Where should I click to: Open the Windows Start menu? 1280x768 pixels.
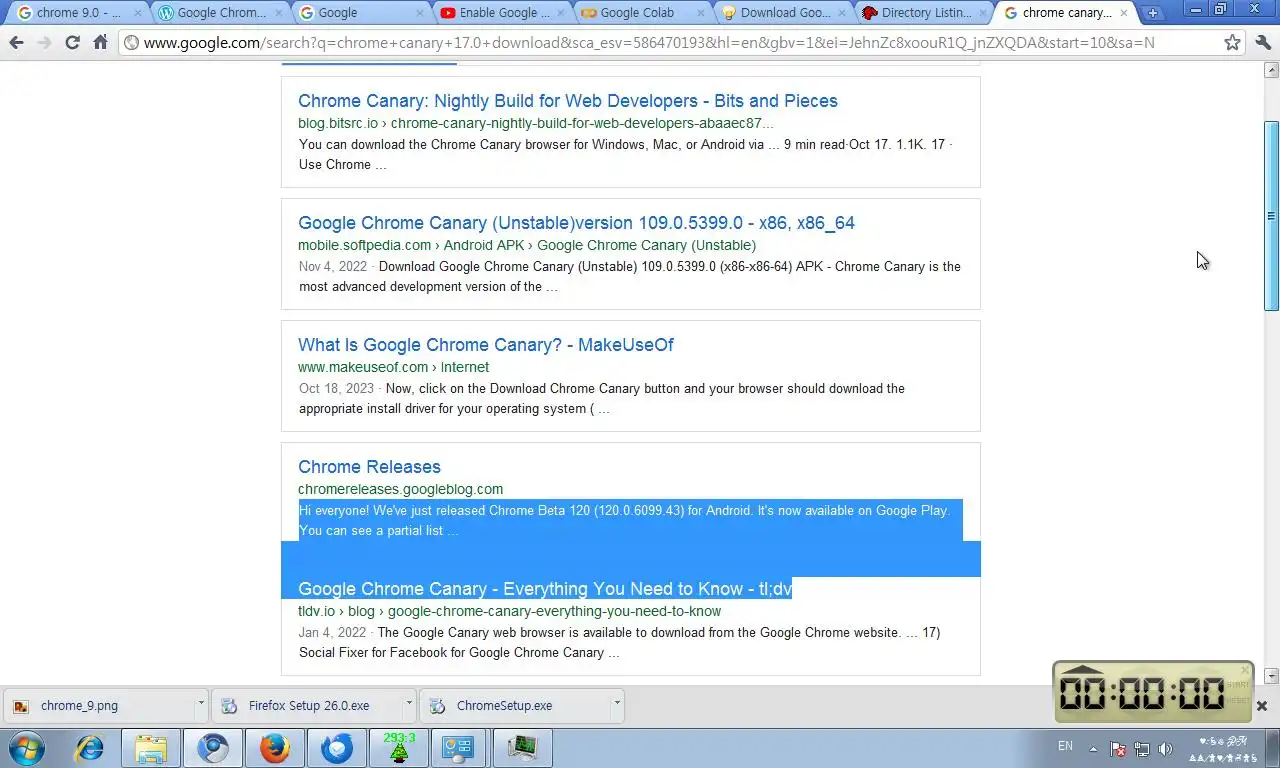pos(26,748)
